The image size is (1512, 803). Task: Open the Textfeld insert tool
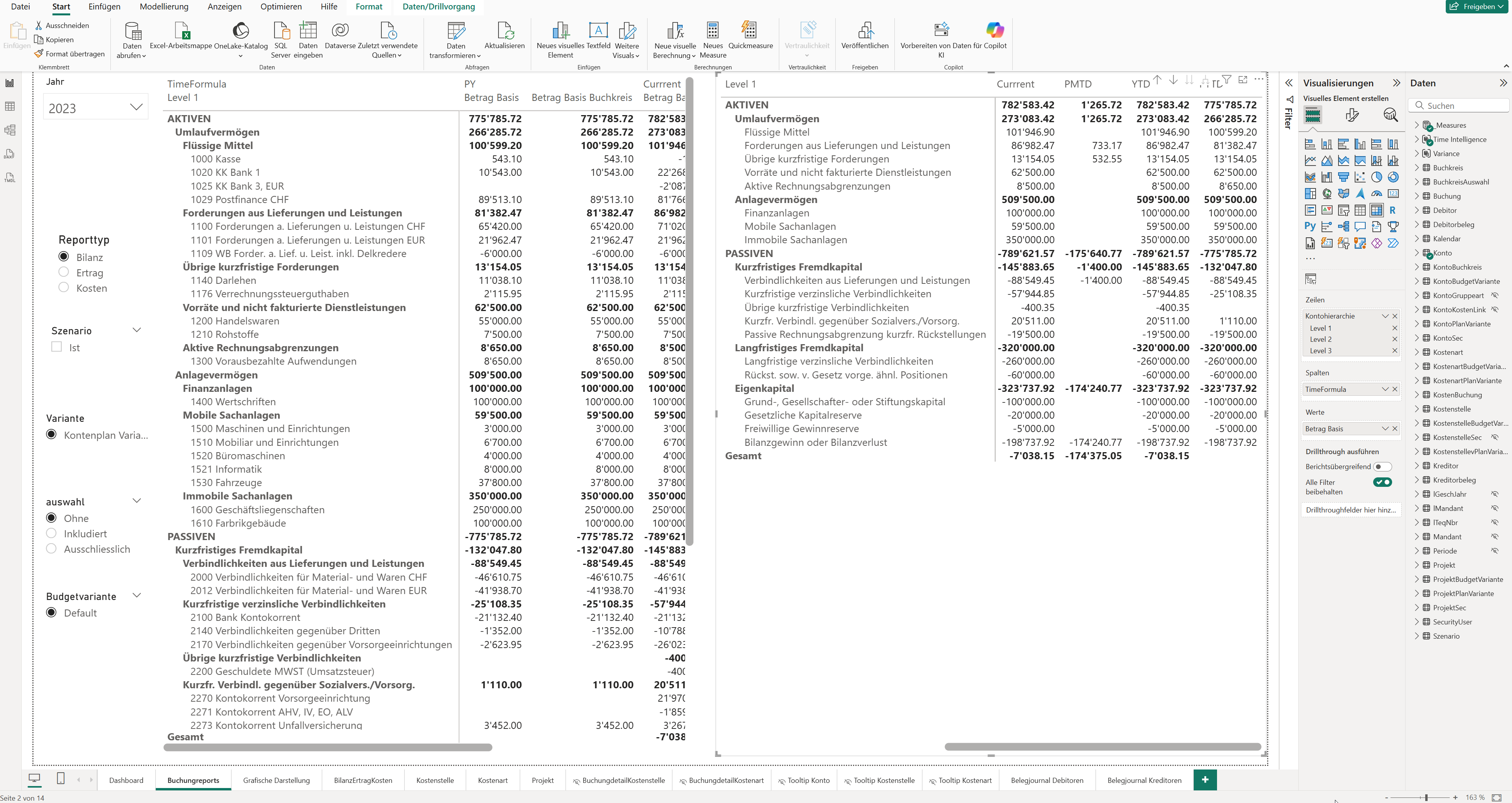coord(597,30)
